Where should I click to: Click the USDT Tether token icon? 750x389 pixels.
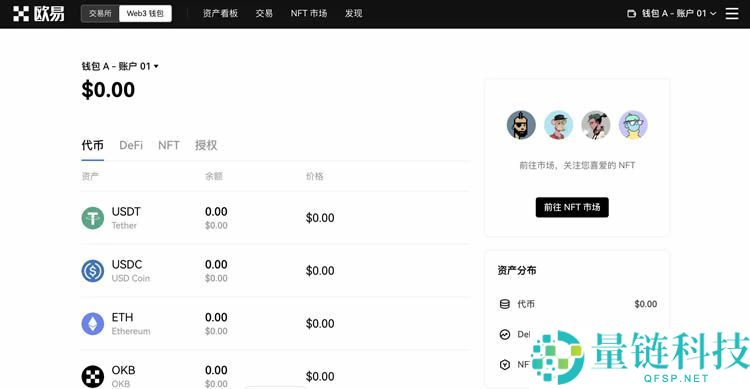click(93, 218)
